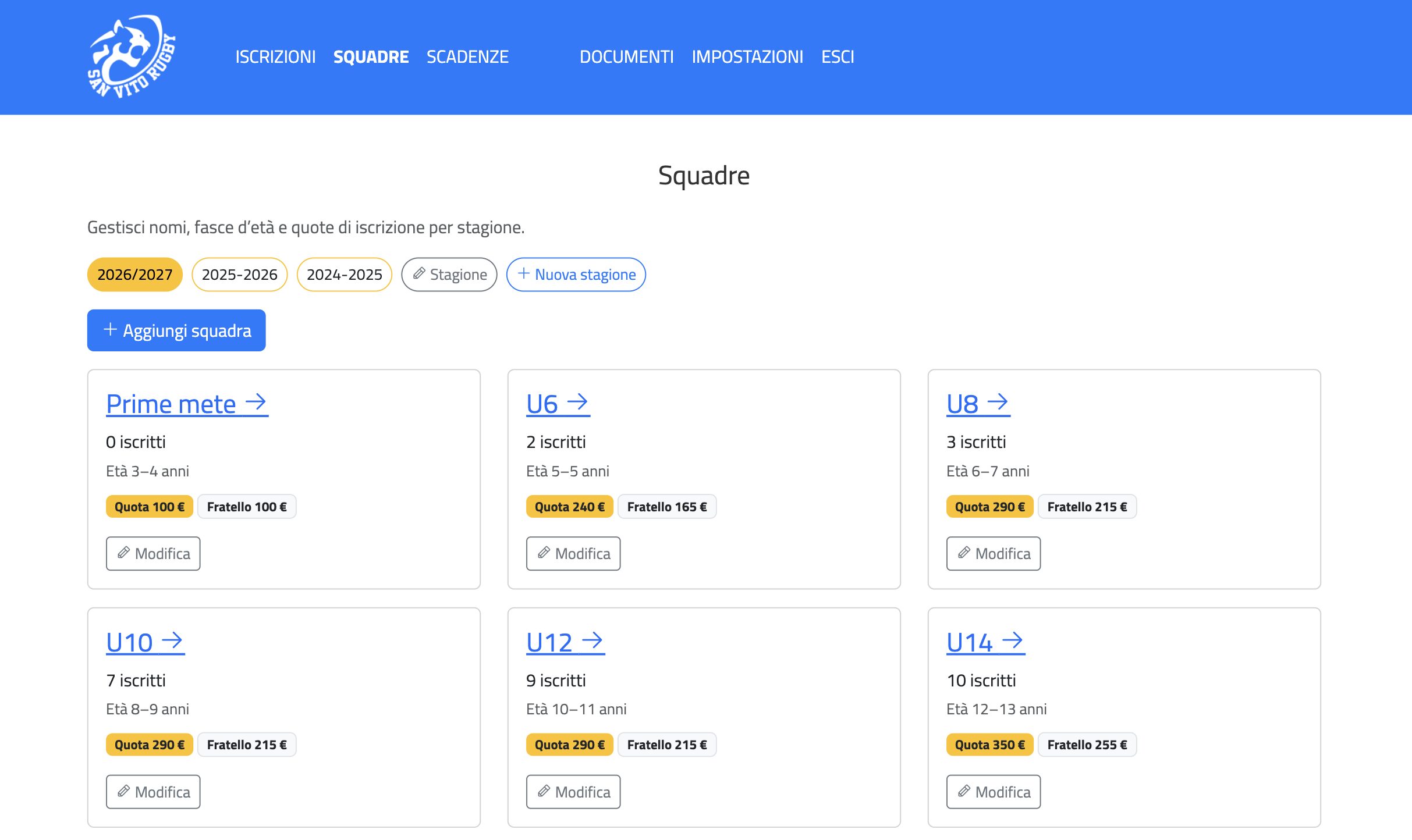
Task: Click Modifica on the U14 card
Action: [994, 792]
